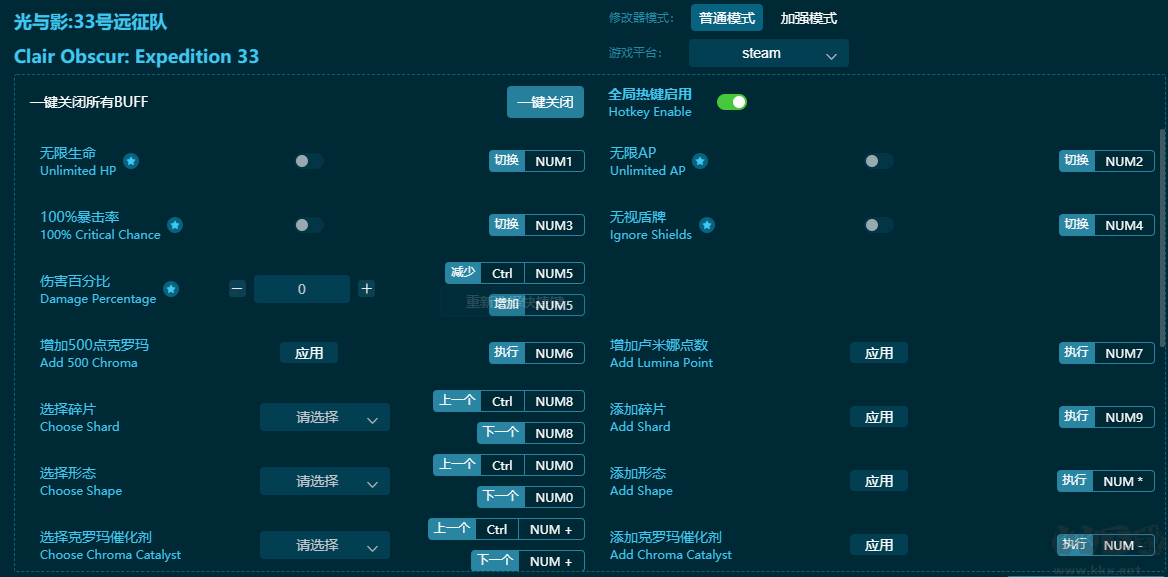Apply Add Chroma Catalyst
Screen dimensions: 1168x577
pos(879,545)
